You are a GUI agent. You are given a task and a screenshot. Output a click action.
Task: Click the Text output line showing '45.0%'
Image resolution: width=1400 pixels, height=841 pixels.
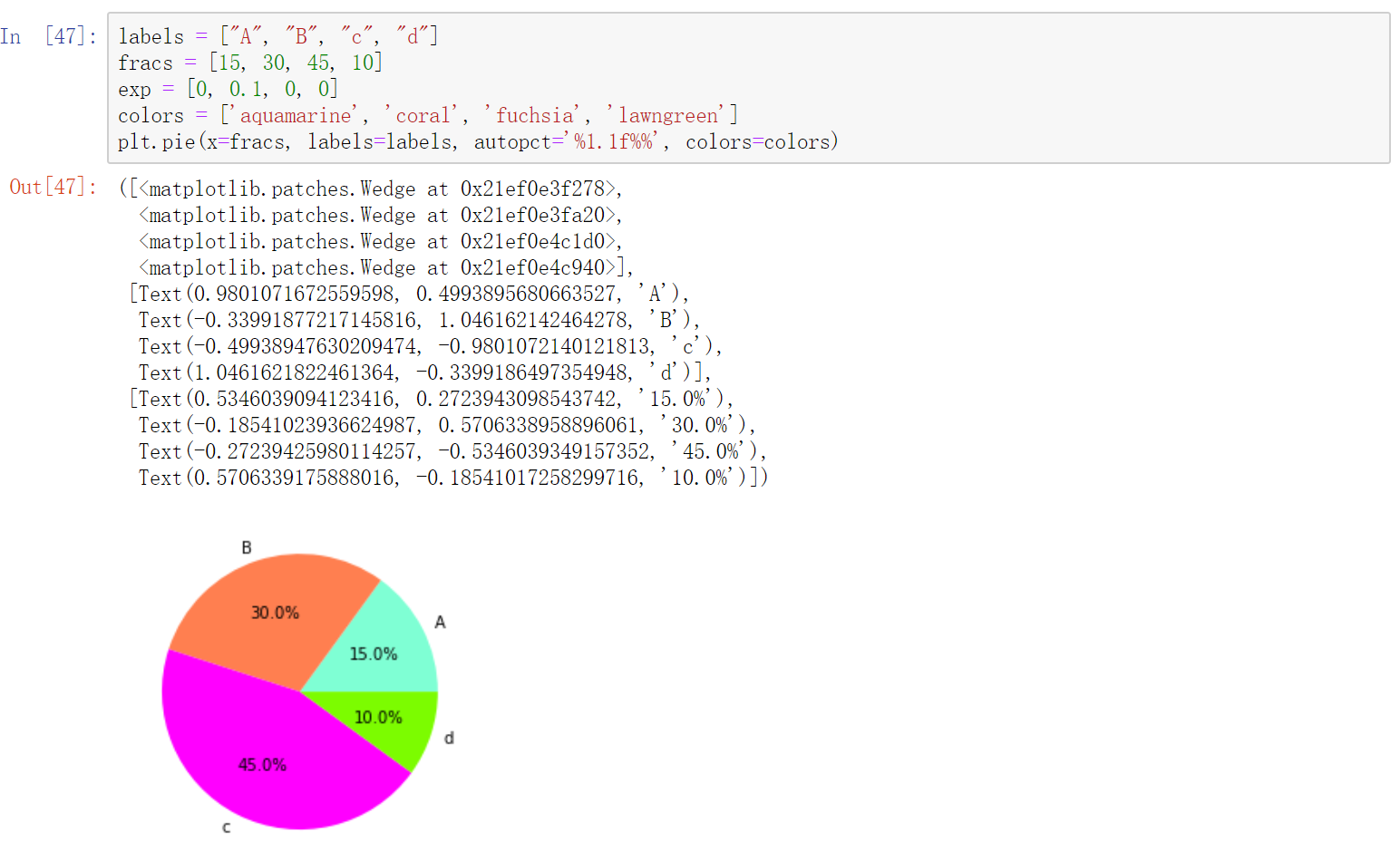click(408, 450)
